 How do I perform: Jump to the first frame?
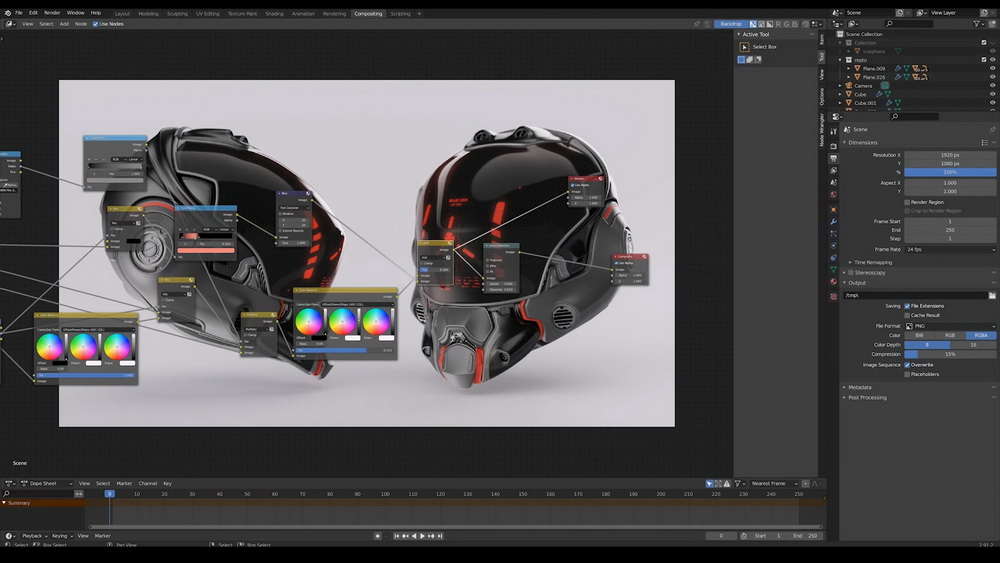pos(396,536)
